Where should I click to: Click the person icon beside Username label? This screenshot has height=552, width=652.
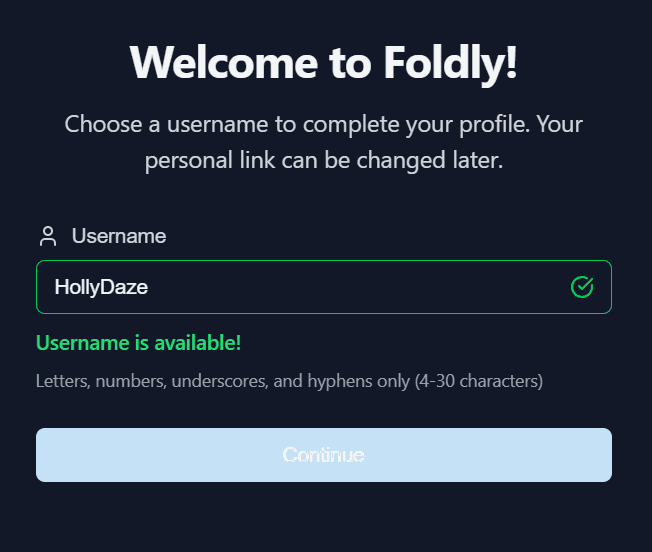click(47, 237)
